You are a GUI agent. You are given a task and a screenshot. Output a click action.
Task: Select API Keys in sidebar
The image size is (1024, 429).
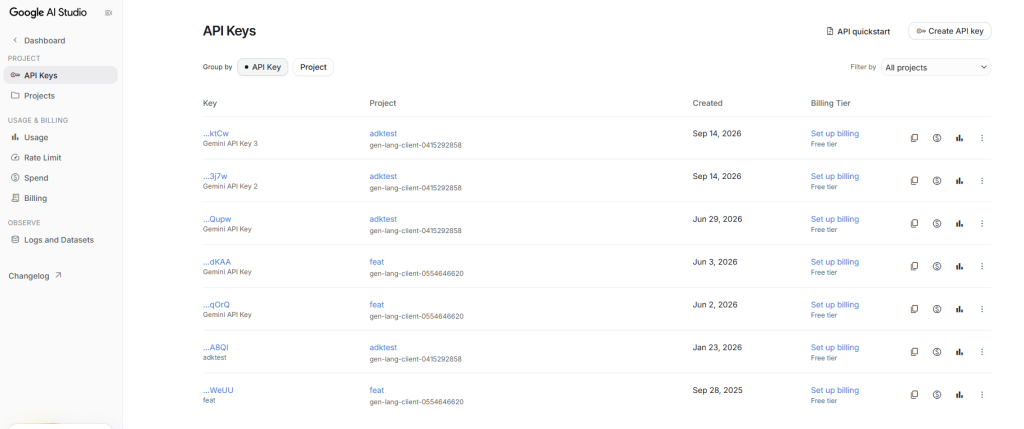[60, 75]
